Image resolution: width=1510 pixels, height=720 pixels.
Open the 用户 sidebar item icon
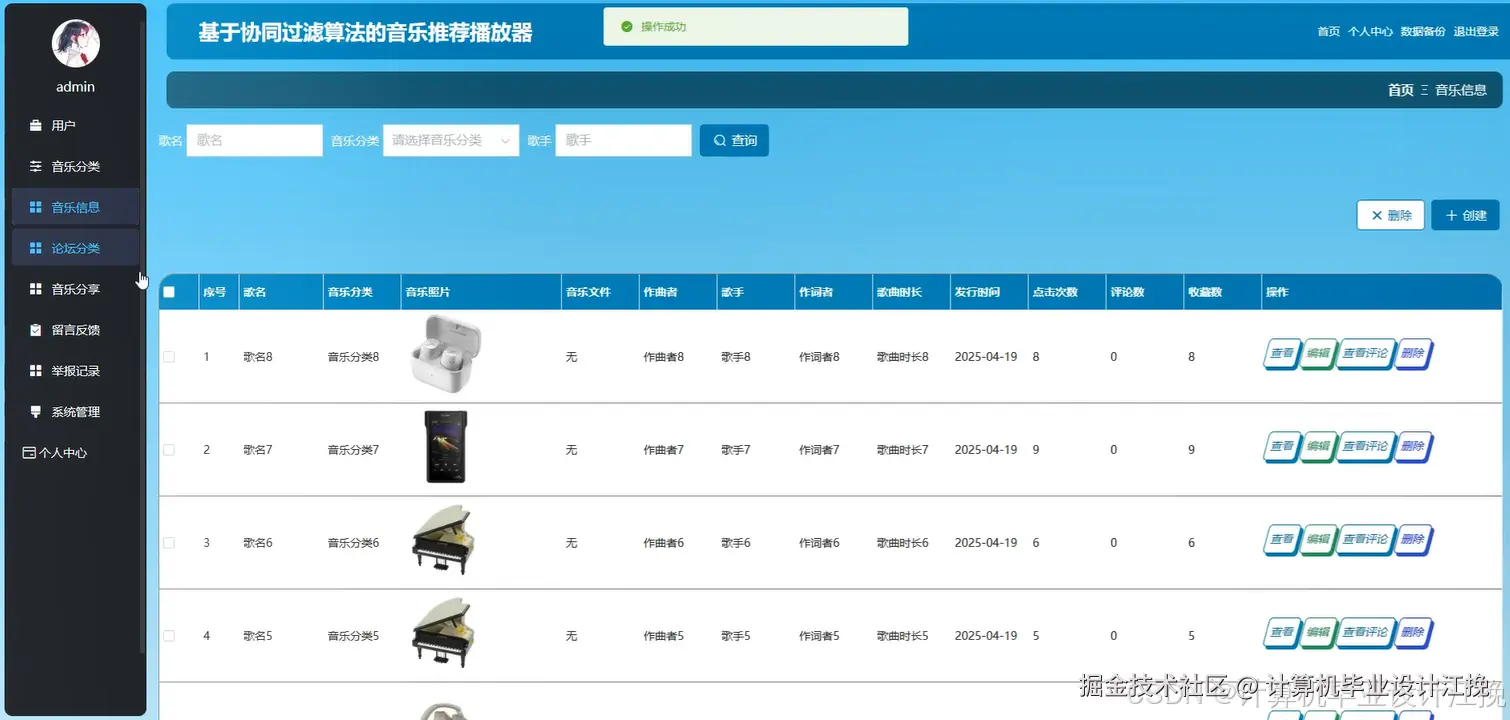[x=35, y=125]
